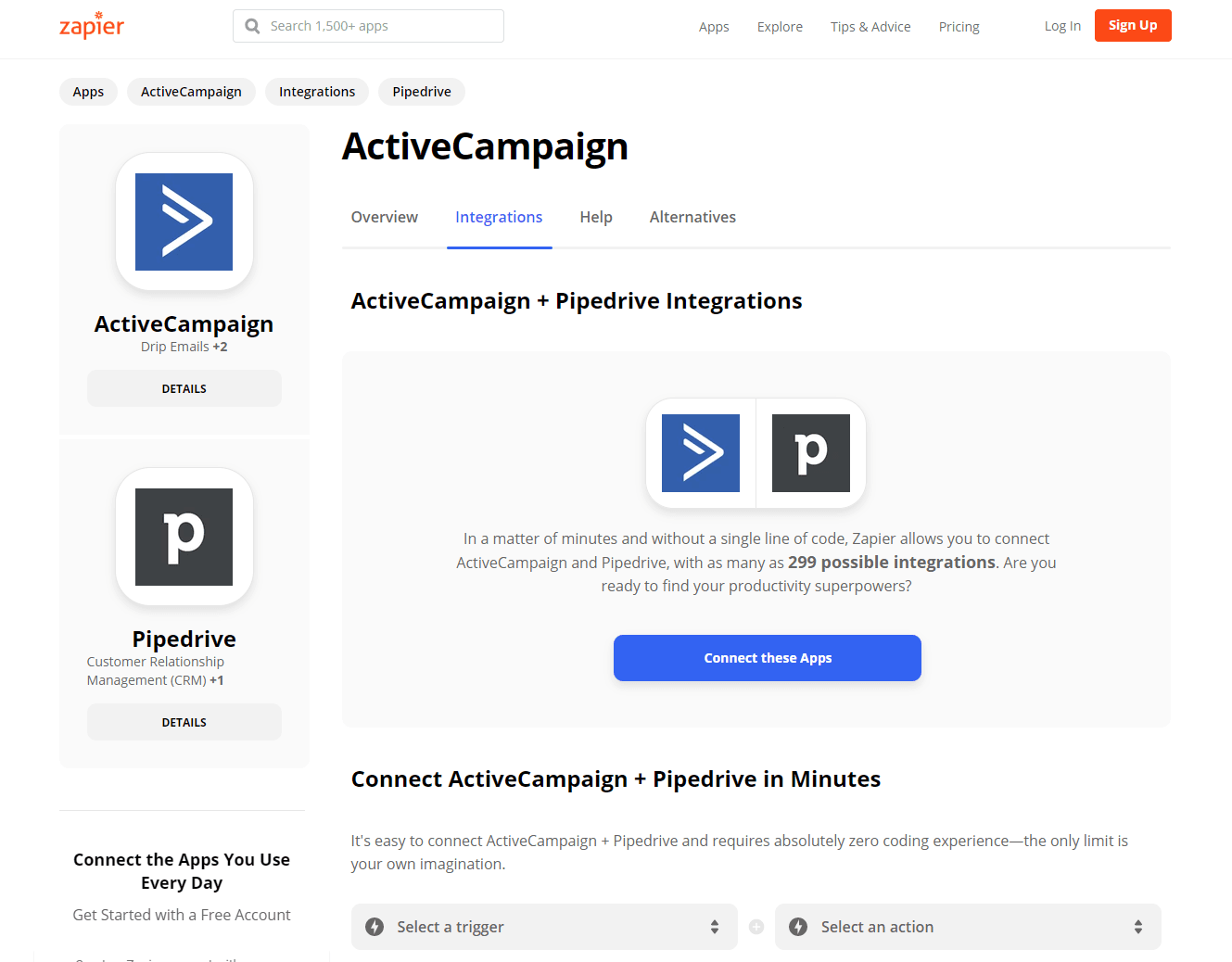
Task: Select the Apps breadcrumb chip
Action: 88,92
